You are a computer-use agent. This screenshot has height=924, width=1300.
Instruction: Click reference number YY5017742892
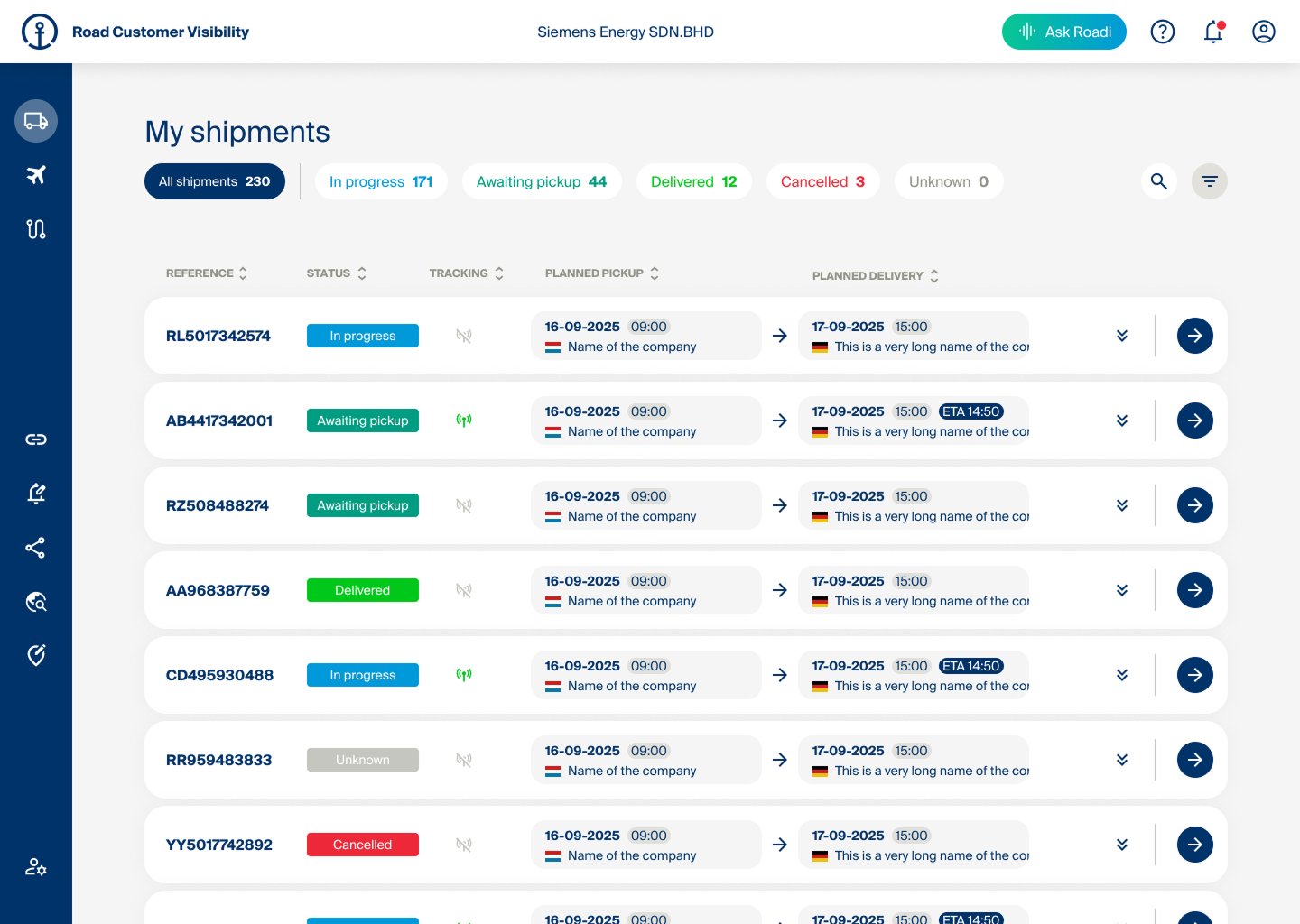click(x=219, y=845)
